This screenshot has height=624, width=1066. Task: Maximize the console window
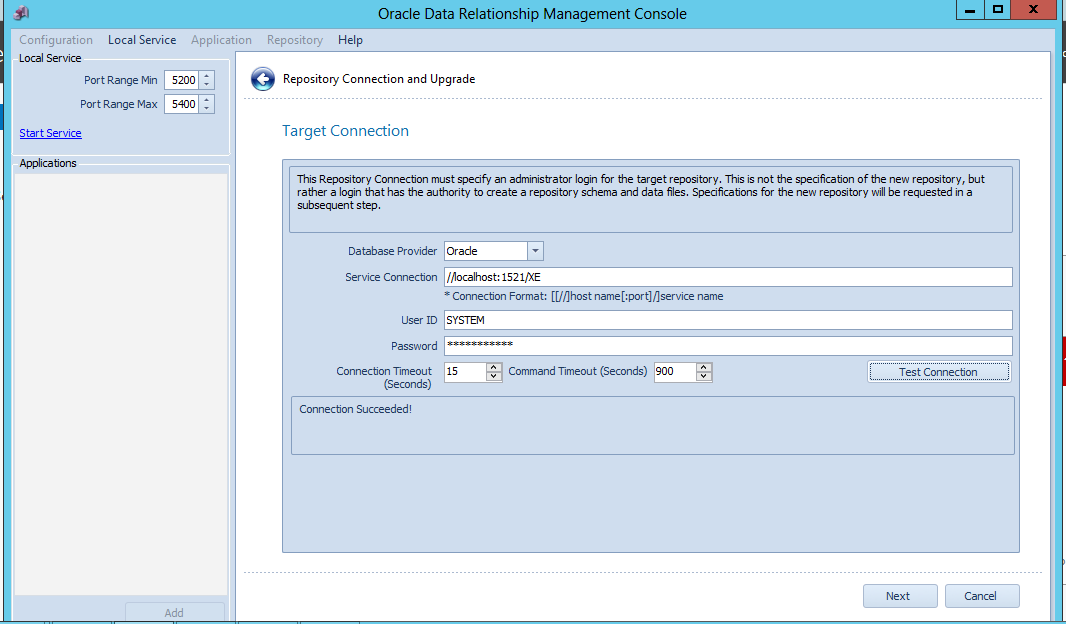pos(997,10)
